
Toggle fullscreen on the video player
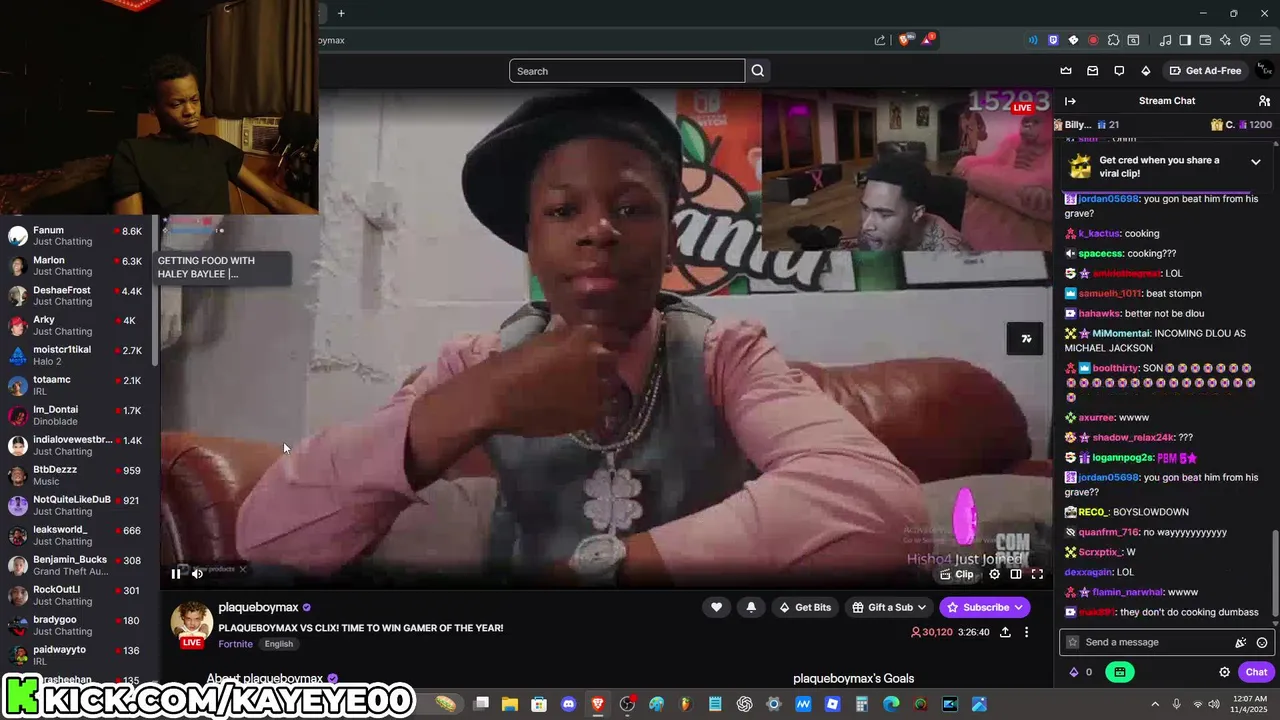coord(1037,574)
